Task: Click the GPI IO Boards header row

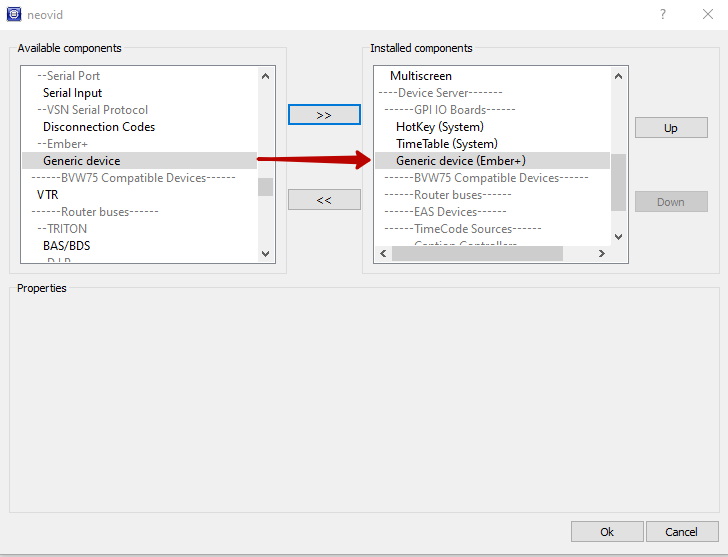Action: 492,110
